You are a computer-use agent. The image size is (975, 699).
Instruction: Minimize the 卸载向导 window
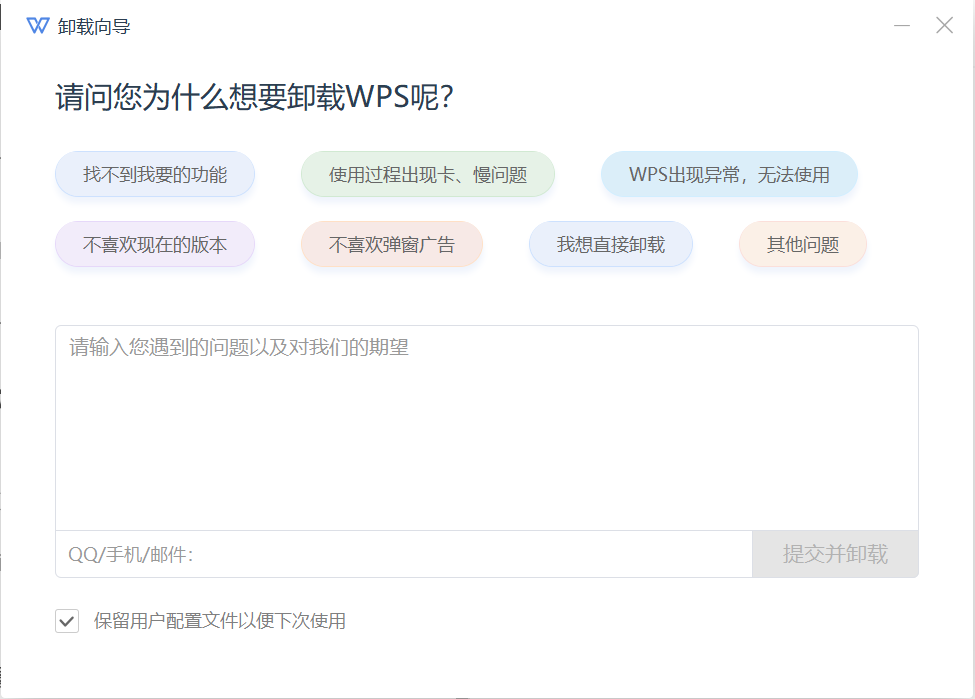tap(902, 25)
